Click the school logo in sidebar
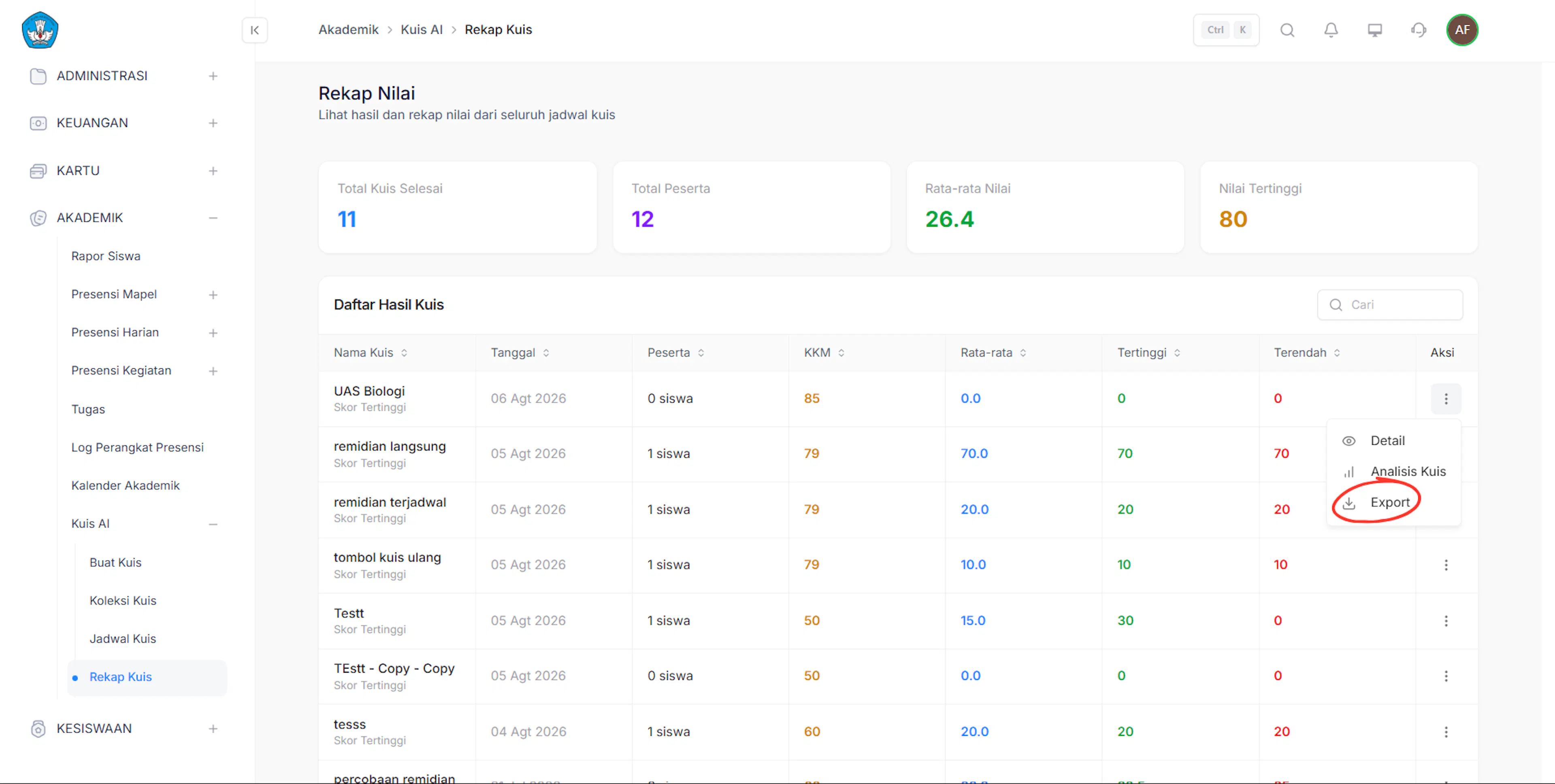The width and height of the screenshot is (1555, 784). (40, 30)
